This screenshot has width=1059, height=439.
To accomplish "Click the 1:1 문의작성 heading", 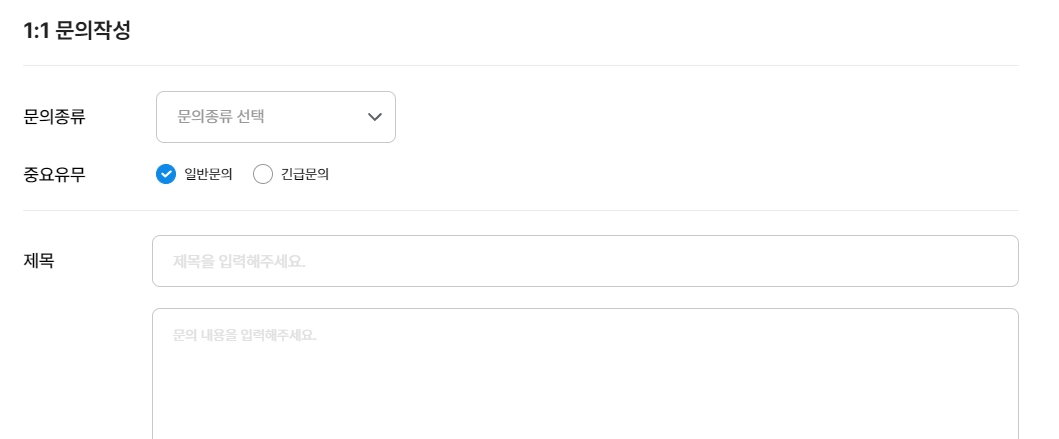I will (x=77, y=30).
